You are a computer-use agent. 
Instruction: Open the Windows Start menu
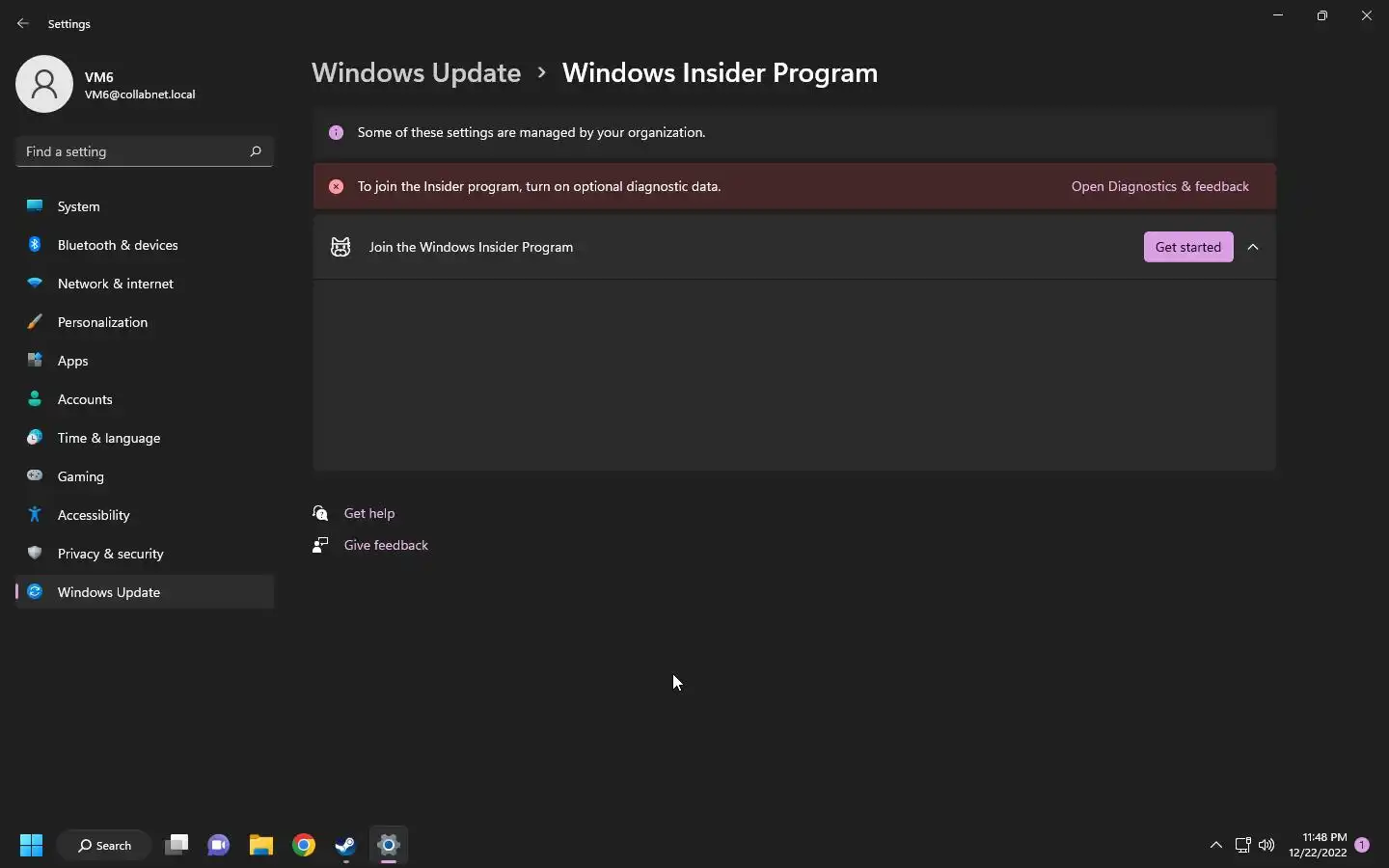[32, 846]
